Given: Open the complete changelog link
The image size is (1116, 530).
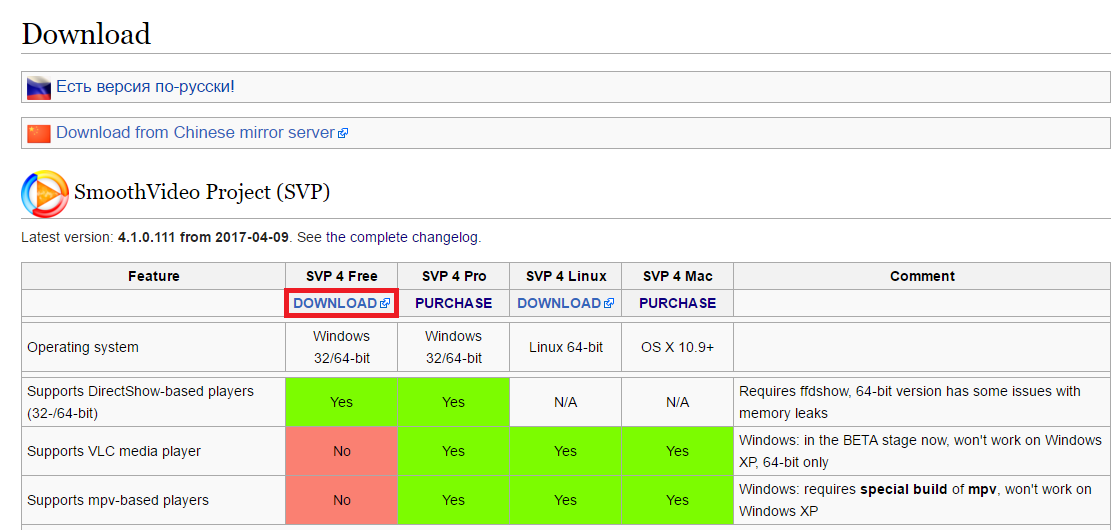Looking at the screenshot, I should pyautogui.click(x=403, y=238).
